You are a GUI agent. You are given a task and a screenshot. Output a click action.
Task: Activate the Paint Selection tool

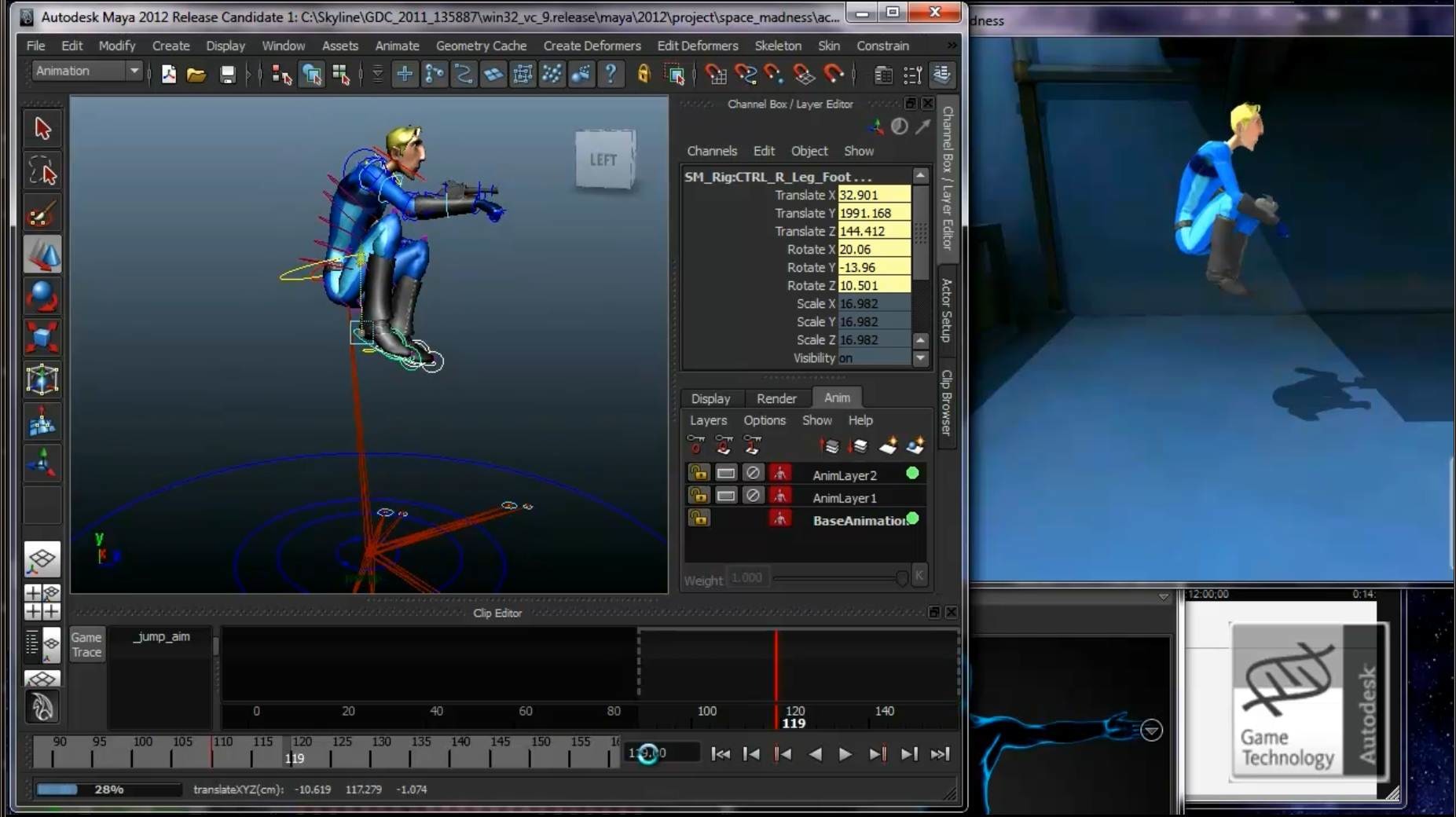pyautogui.click(x=42, y=213)
